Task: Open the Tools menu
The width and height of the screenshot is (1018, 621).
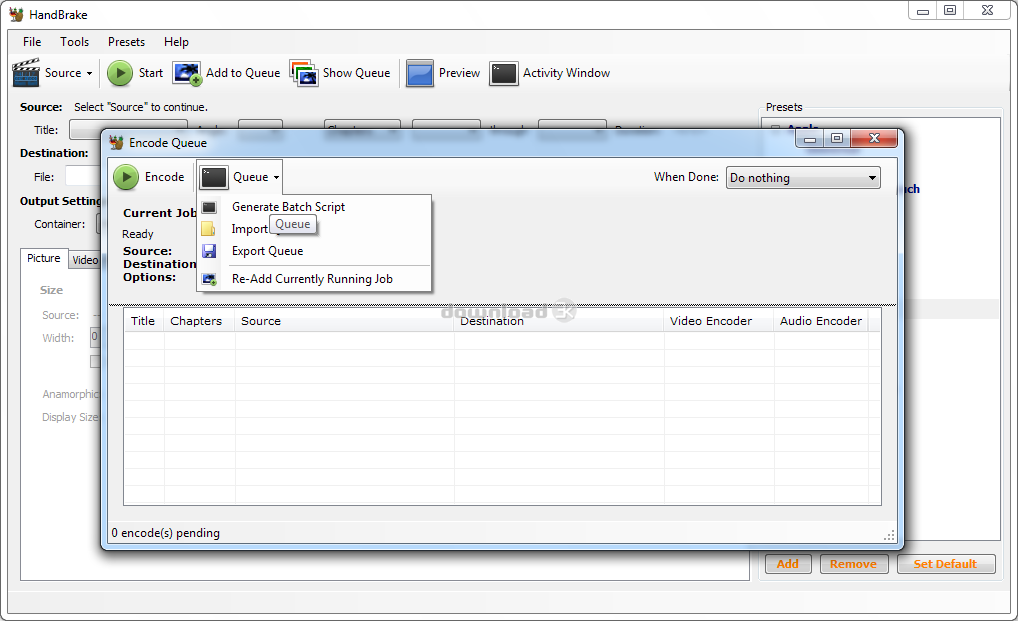Action: (74, 42)
